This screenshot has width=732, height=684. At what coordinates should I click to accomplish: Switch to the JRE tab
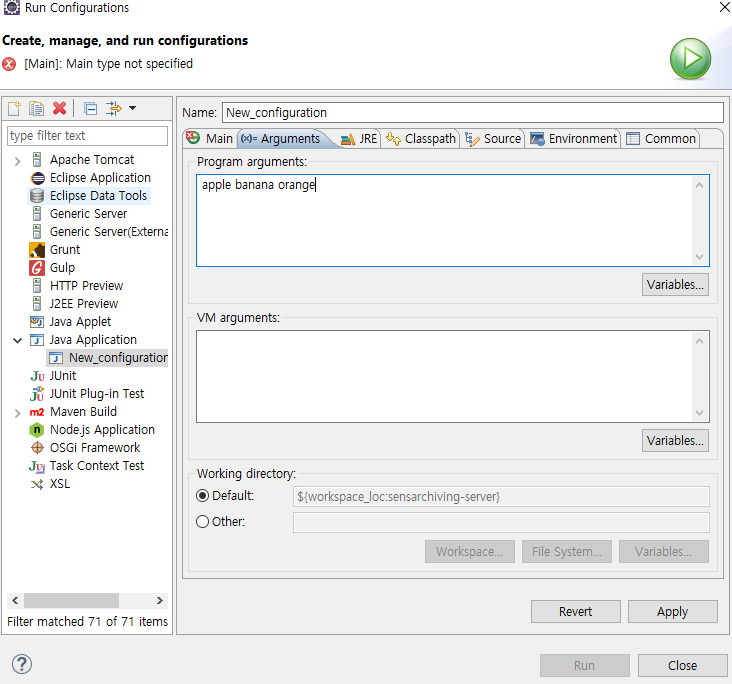[359, 139]
